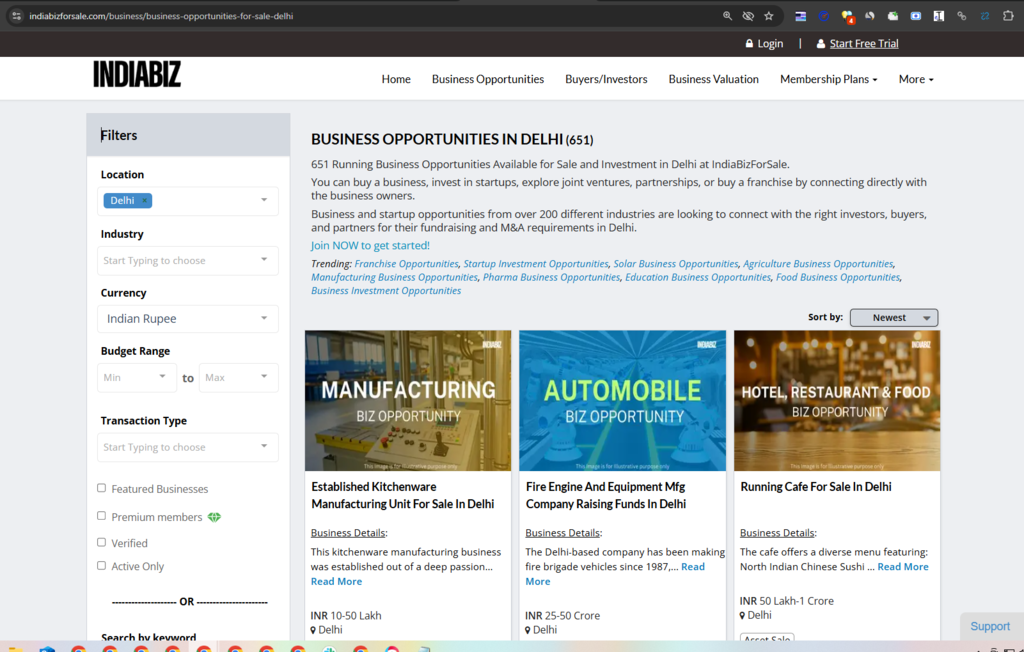Click the Manufacturing Biz Opportunity image
Screen dimensions: 1024x652
(x=408, y=400)
